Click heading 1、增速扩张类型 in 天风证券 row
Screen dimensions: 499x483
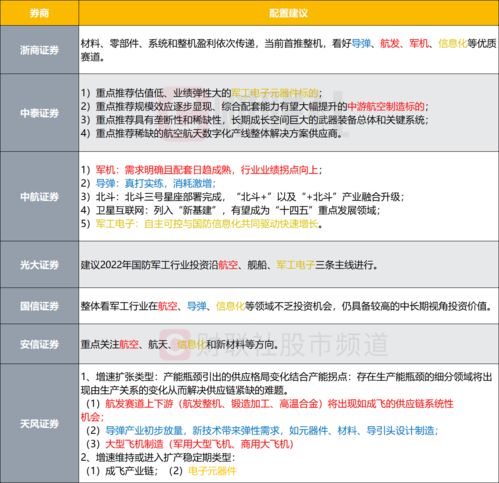pyautogui.click(x=117, y=377)
